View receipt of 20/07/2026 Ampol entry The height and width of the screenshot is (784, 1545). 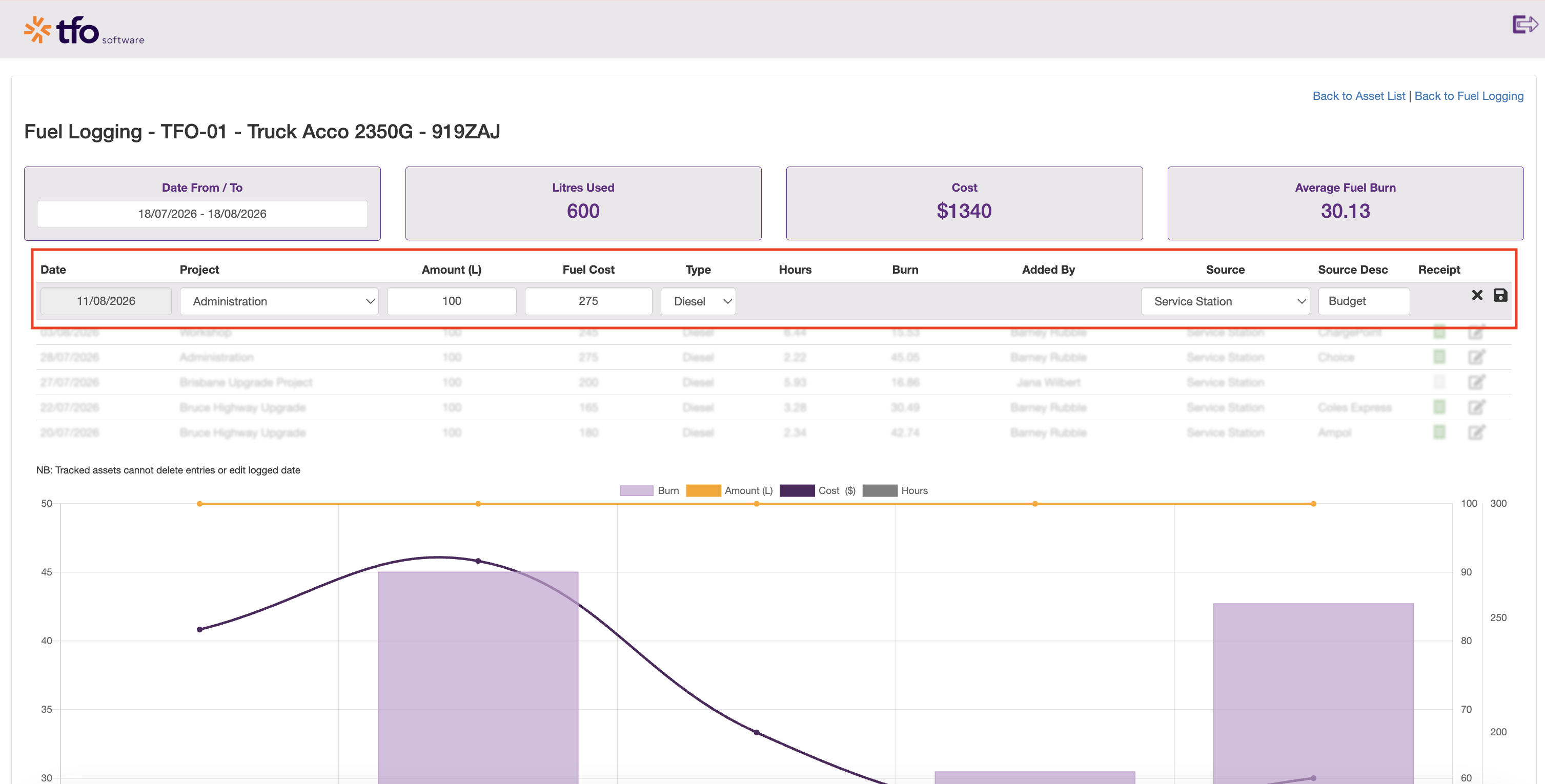1439,432
